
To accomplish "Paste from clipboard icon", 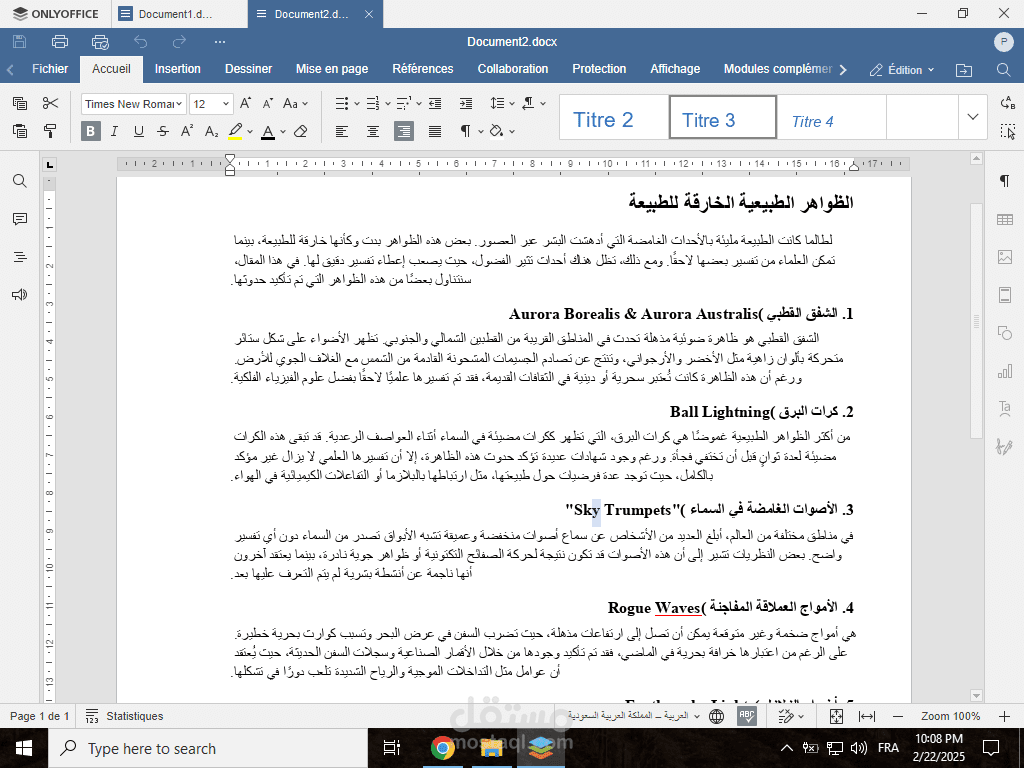I will [x=20, y=131].
